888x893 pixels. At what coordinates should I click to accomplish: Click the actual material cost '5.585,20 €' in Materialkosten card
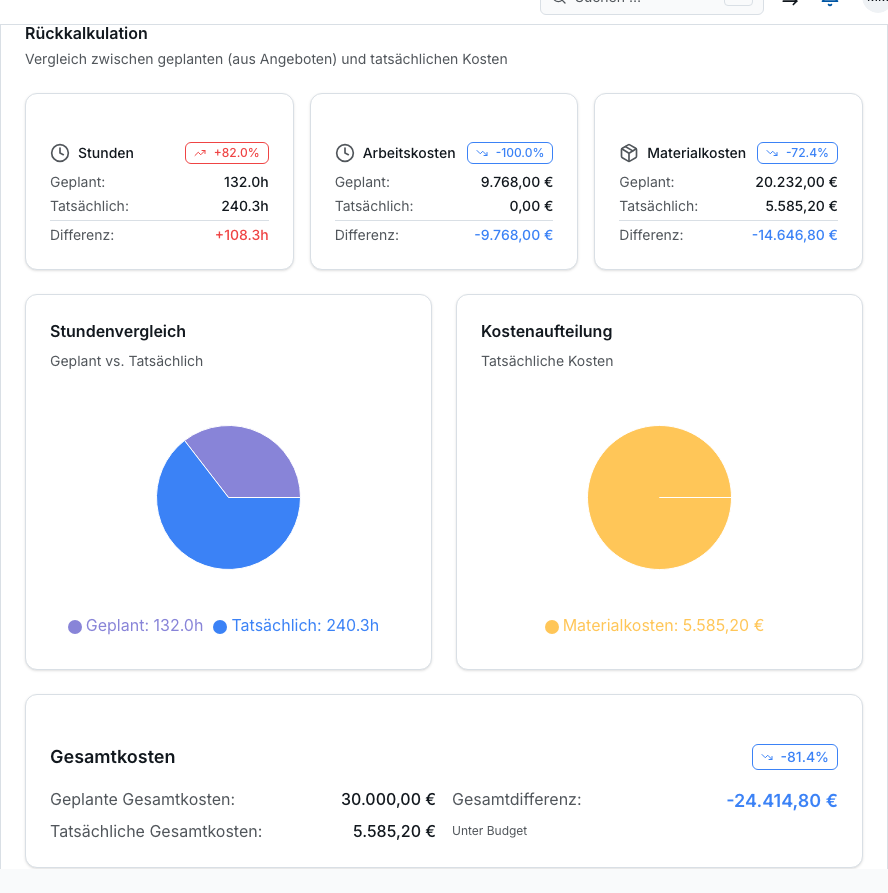click(x=801, y=206)
